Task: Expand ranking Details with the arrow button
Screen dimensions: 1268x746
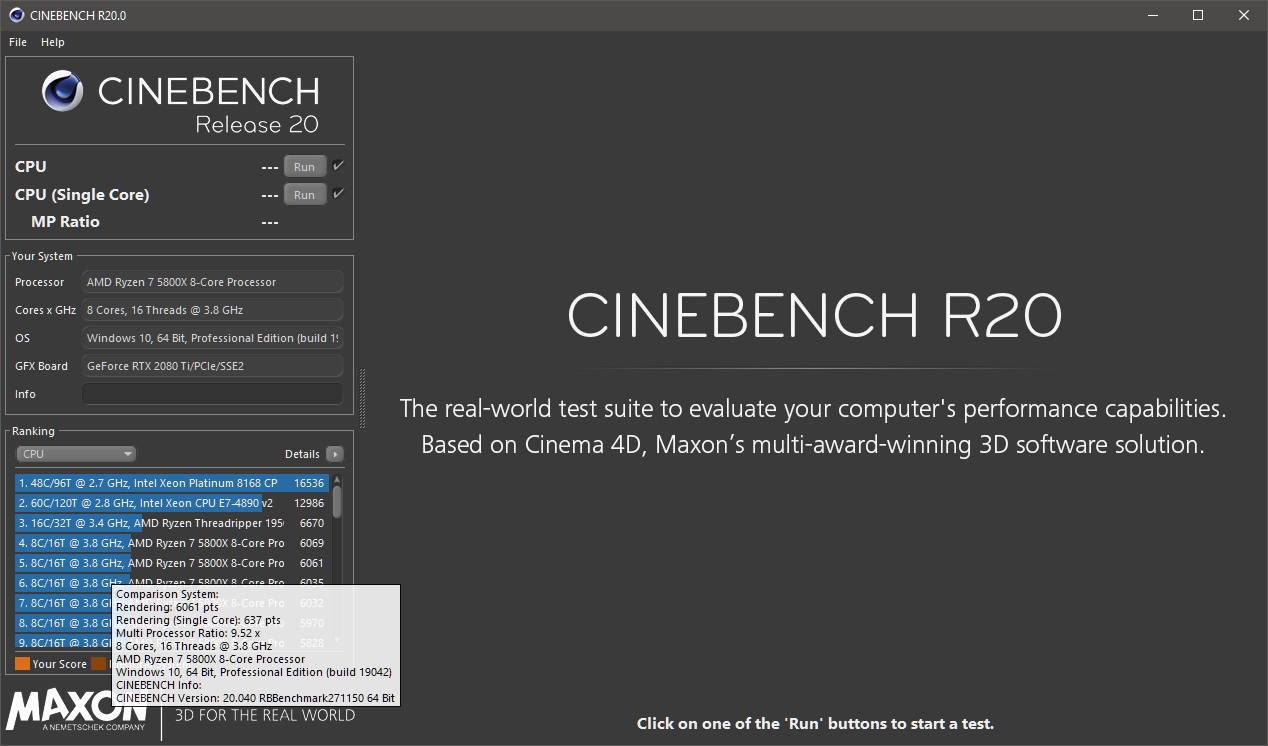Action: coord(335,454)
